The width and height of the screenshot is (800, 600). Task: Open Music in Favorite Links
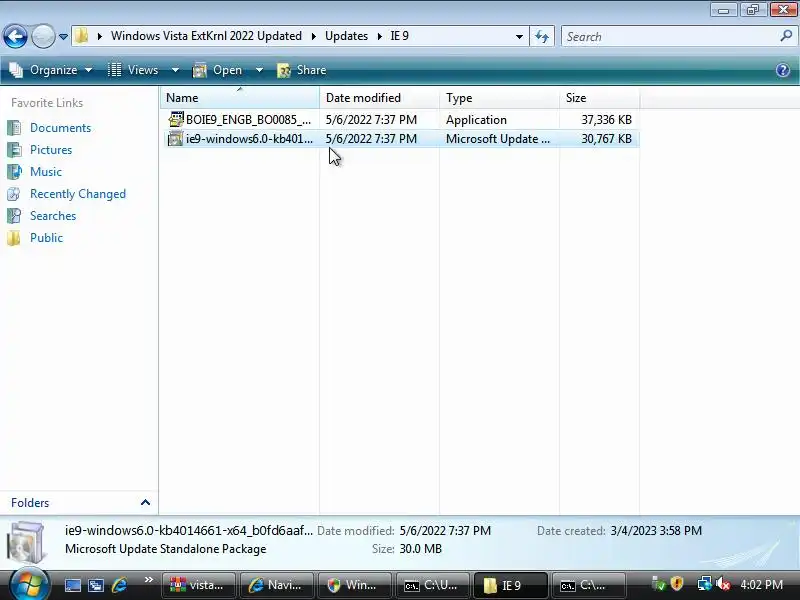click(x=46, y=171)
